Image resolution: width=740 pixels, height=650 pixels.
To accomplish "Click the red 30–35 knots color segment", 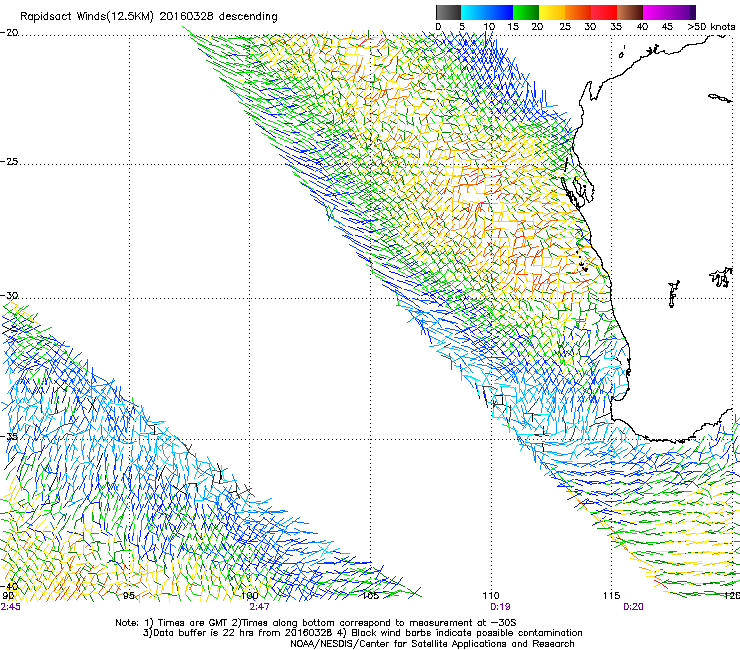I will 604,12.
